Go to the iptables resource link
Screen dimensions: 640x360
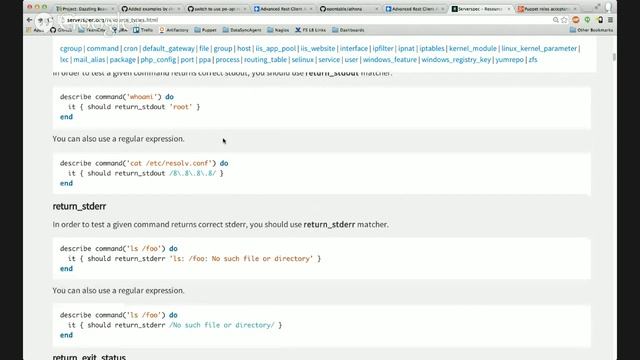(x=432, y=48)
